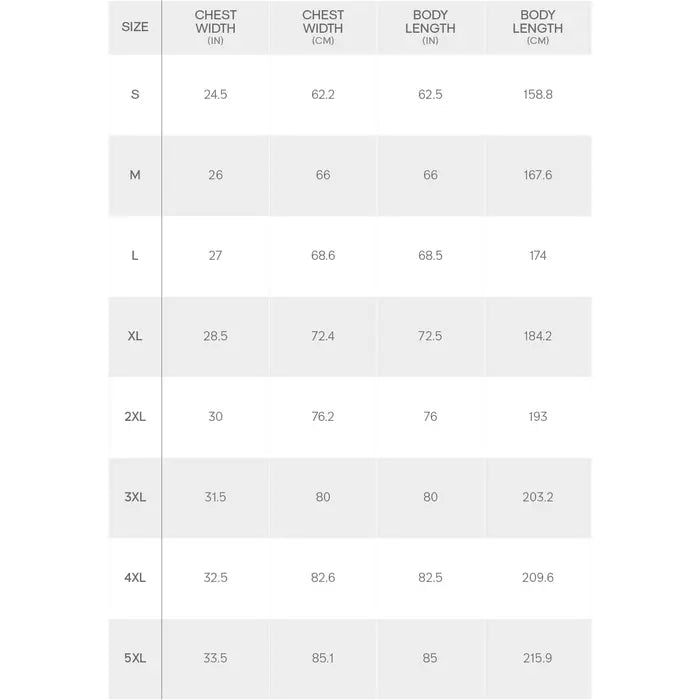This screenshot has width=700, height=700.
Task: Click the 4XL size row label
Action: point(135,578)
